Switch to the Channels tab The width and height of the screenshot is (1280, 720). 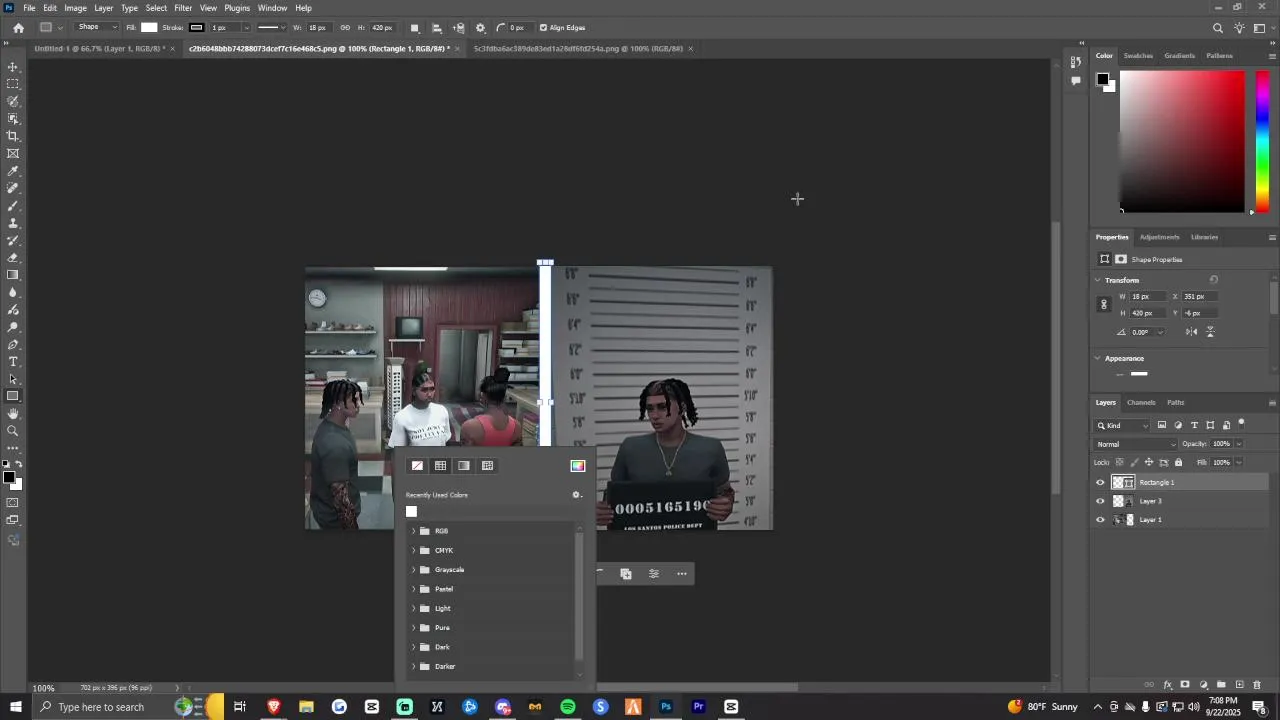[x=1141, y=403]
